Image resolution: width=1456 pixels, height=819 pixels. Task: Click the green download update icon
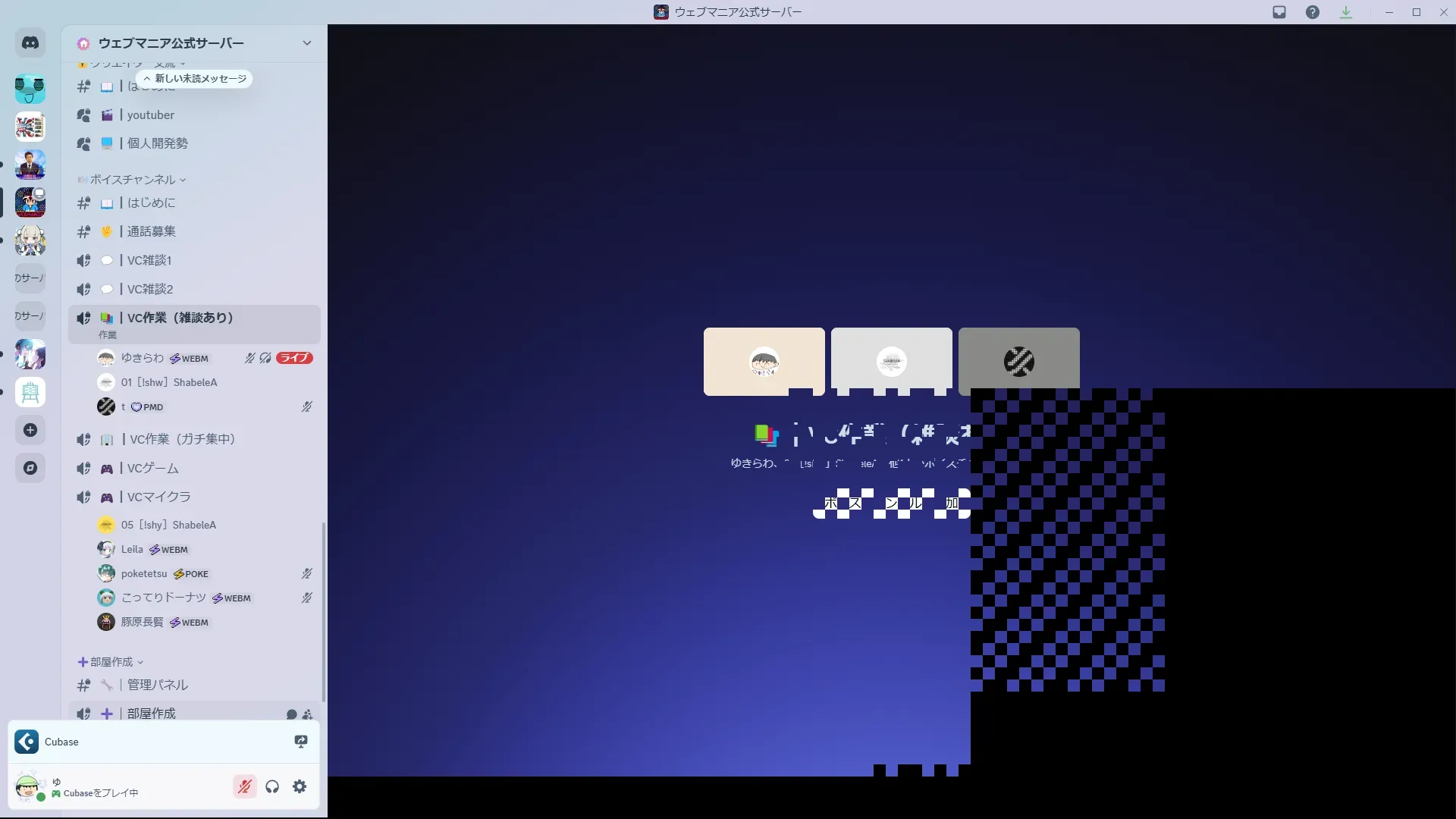tap(1346, 12)
